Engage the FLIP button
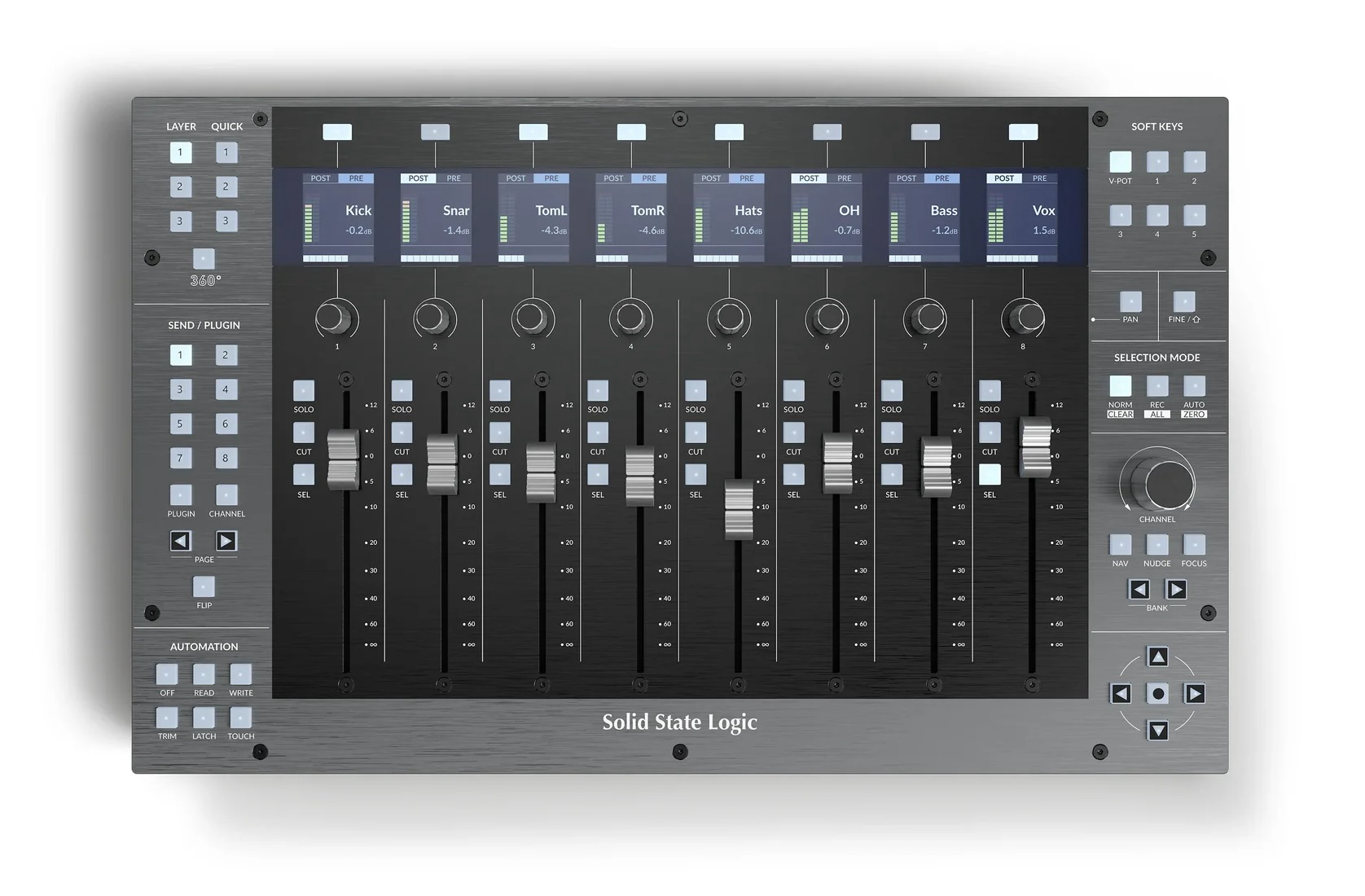This screenshot has height=896, width=1365. (204, 586)
